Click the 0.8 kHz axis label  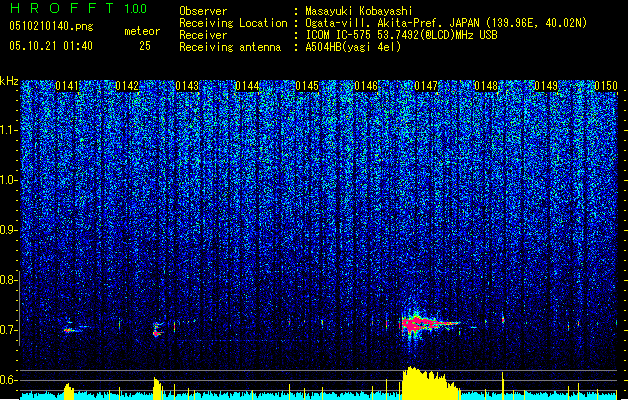(8, 280)
